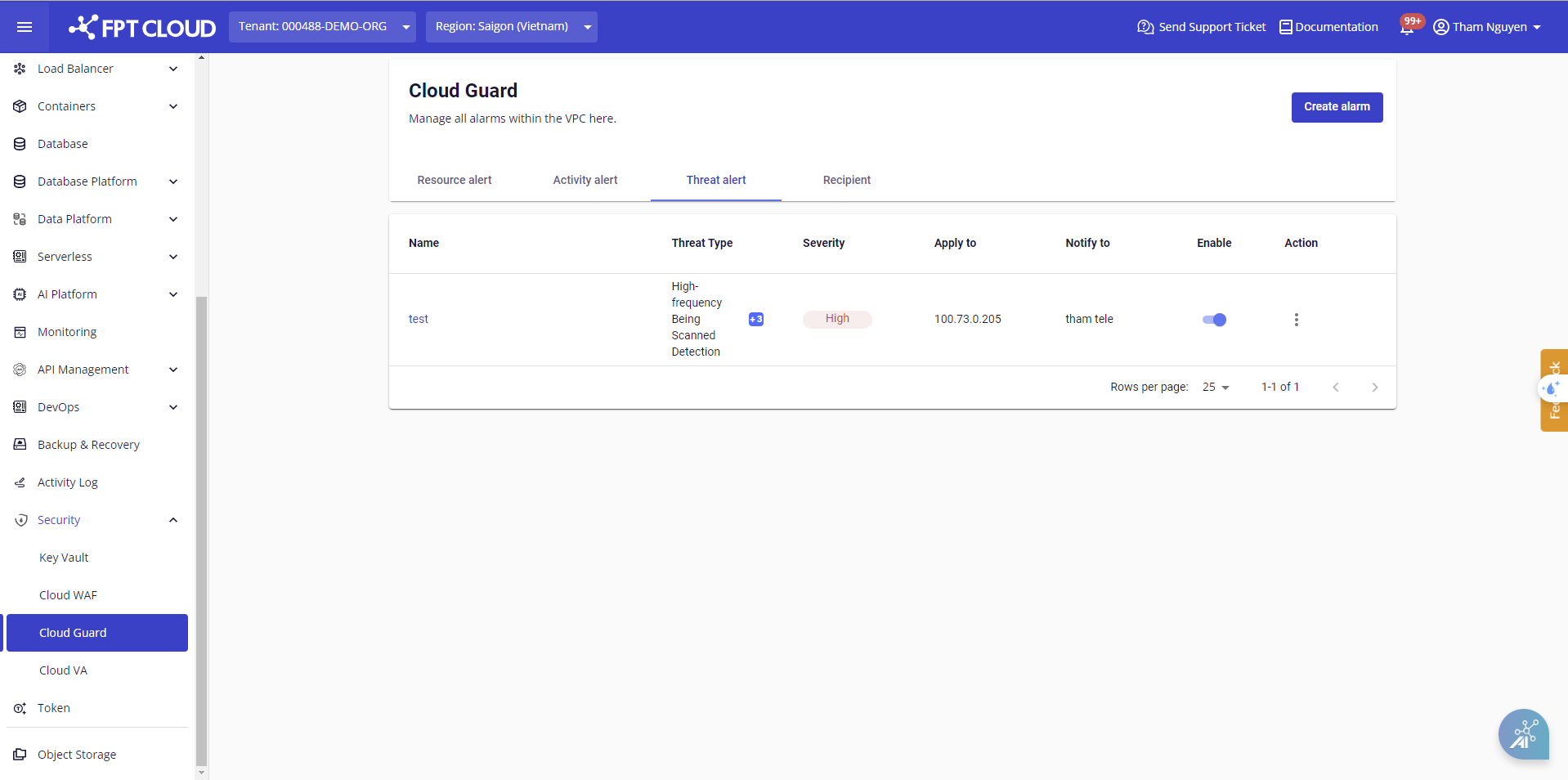Image resolution: width=1568 pixels, height=780 pixels.
Task: Toggle the Enable switch for test alarm
Action: pyautogui.click(x=1214, y=320)
